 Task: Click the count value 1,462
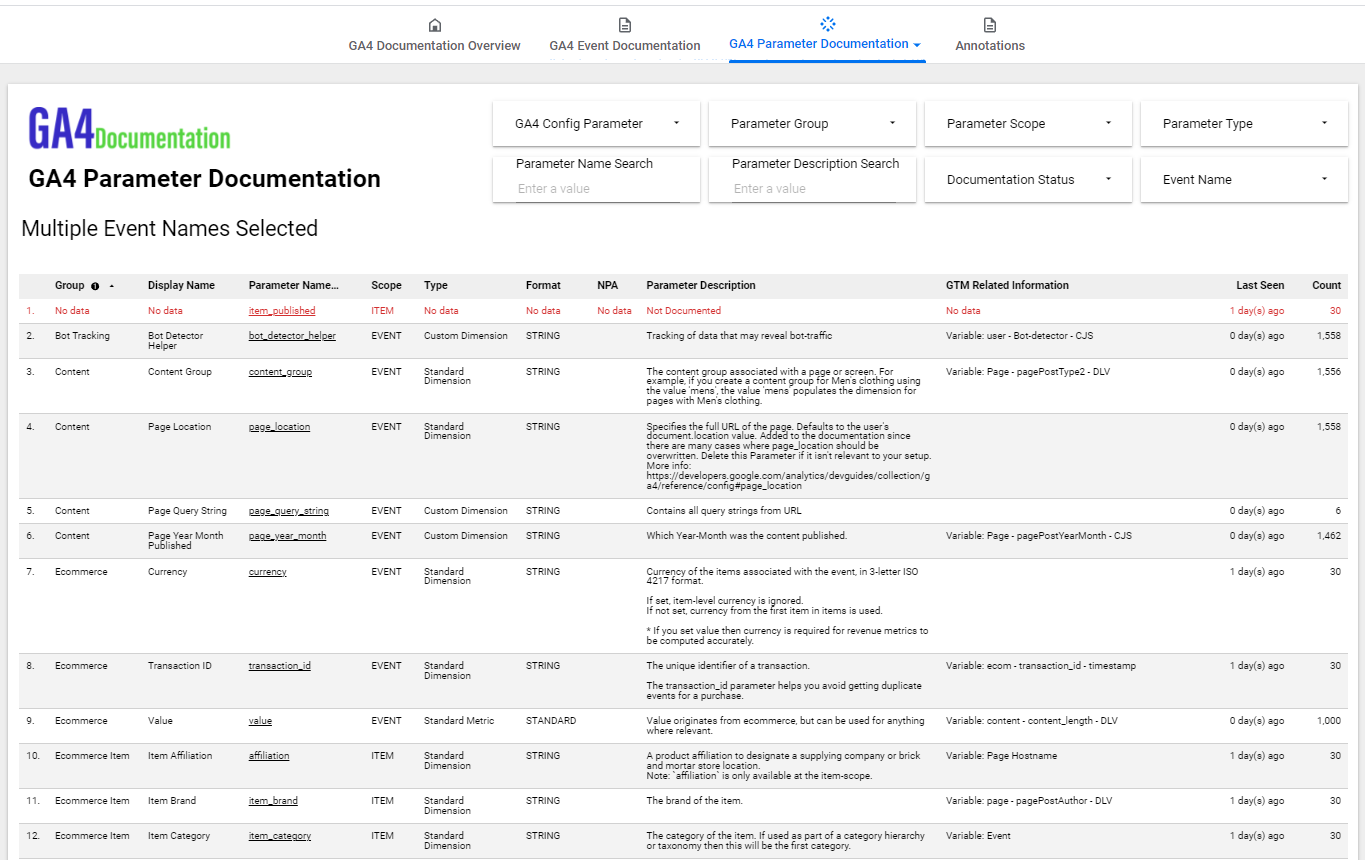(x=1329, y=536)
